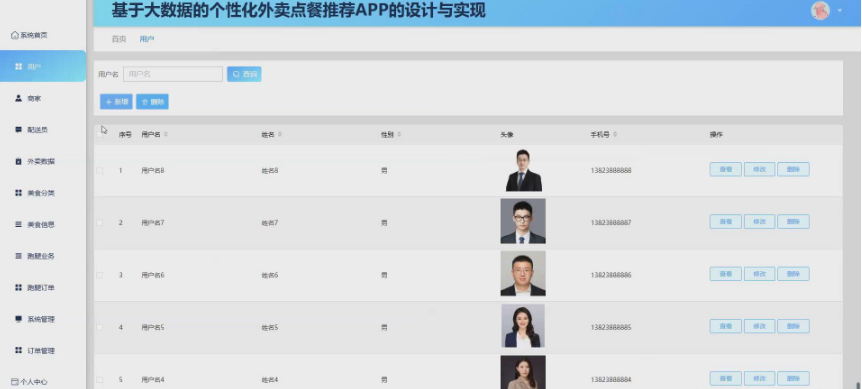
Task: Click the grid icon beside 美食分类
Action: pyautogui.click(x=18, y=193)
